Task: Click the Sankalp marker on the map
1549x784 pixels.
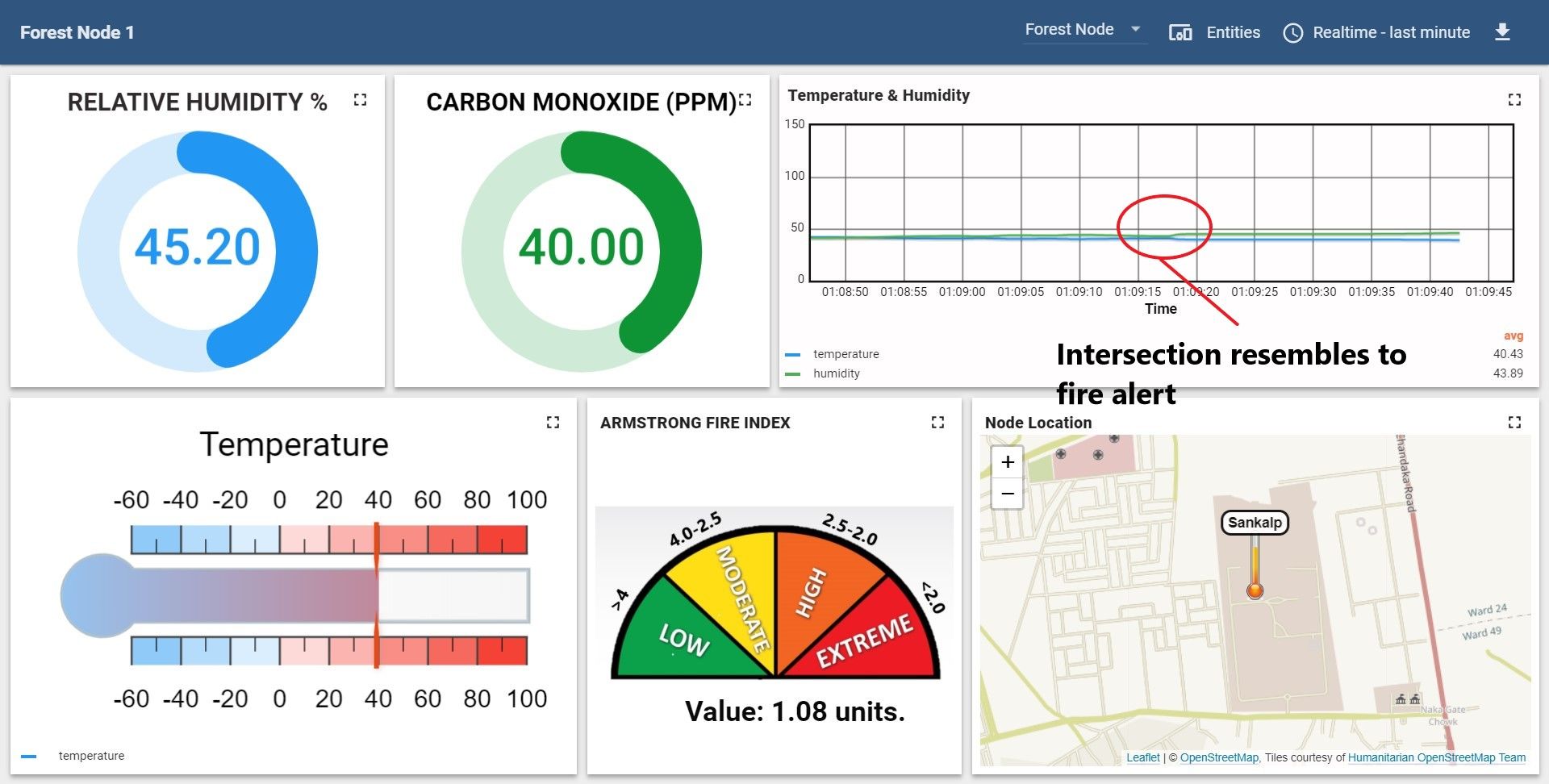Action: 1255,523
